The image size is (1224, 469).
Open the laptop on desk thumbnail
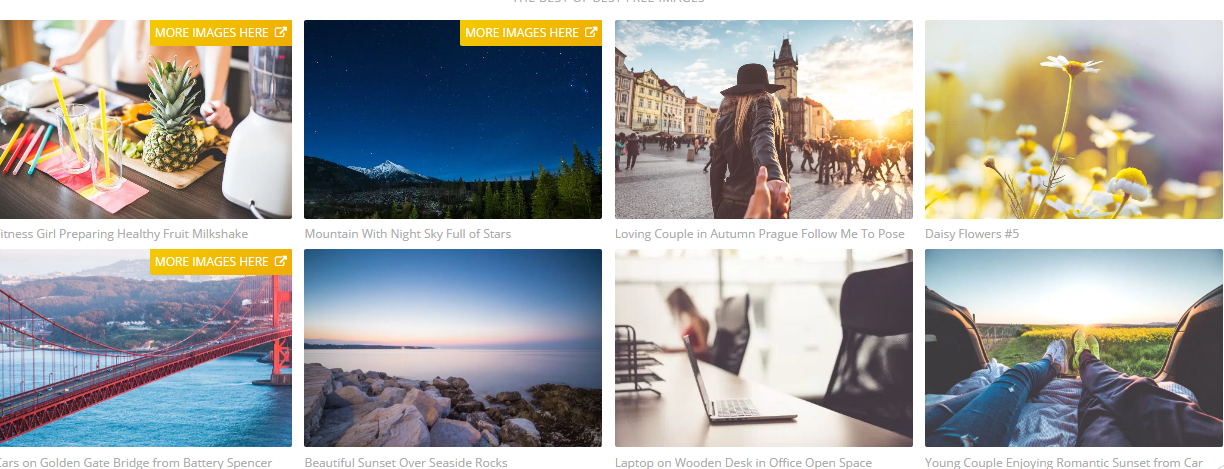pos(764,348)
